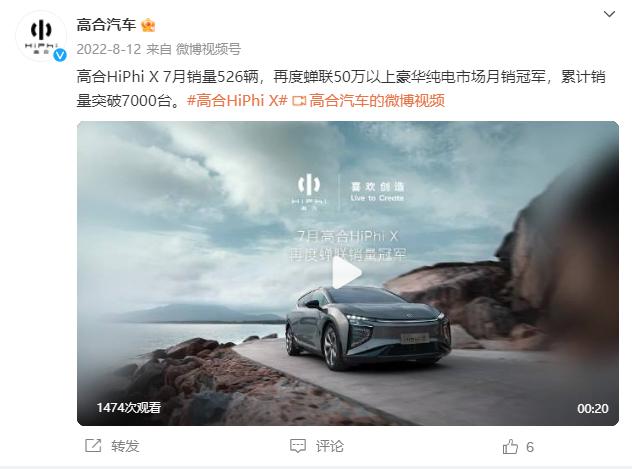Click the 转发 share arrow icon
The image size is (632, 469).
point(93,446)
